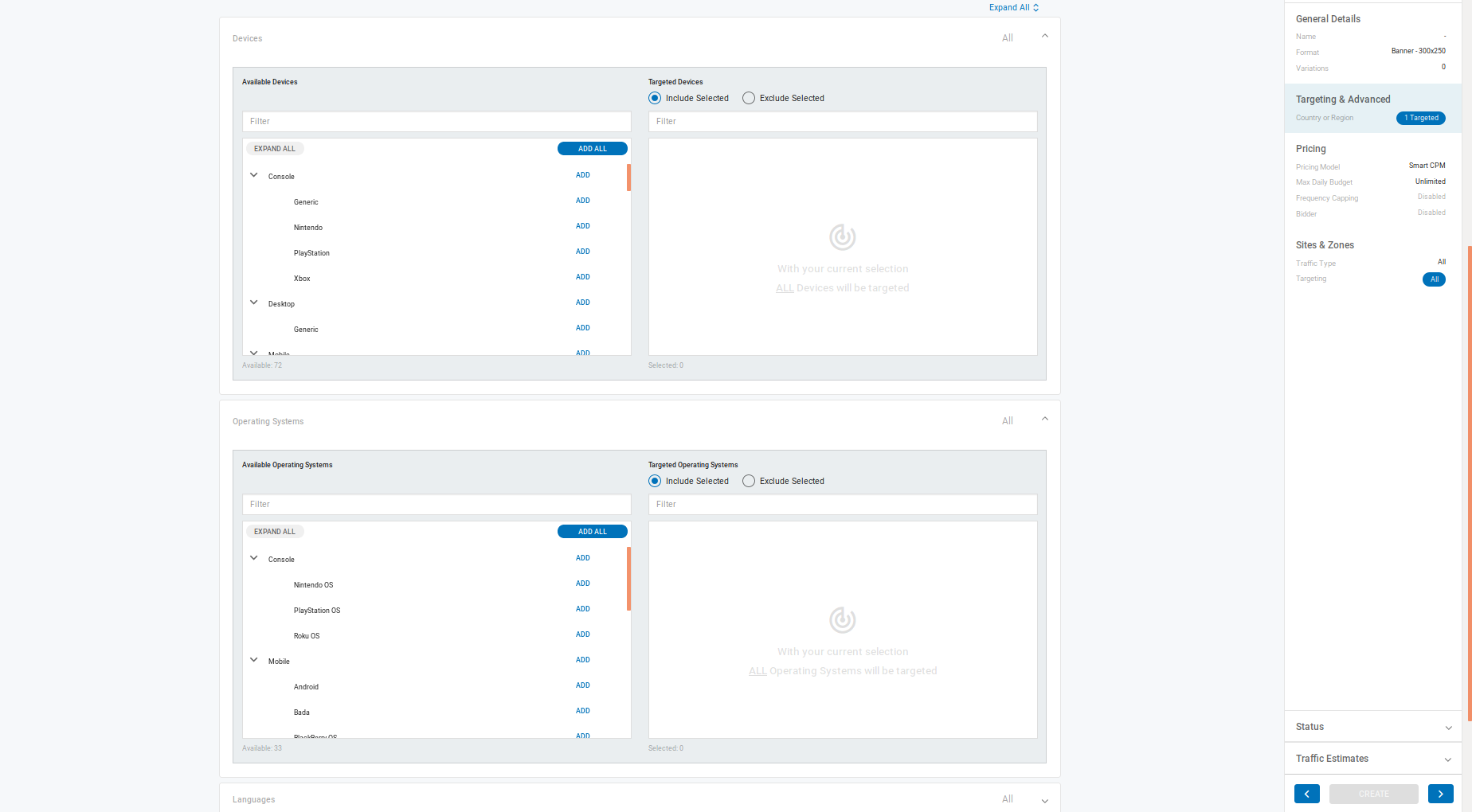Image resolution: width=1472 pixels, height=812 pixels.
Task: Collapse Desktop group in Available Devices
Action: [254, 303]
